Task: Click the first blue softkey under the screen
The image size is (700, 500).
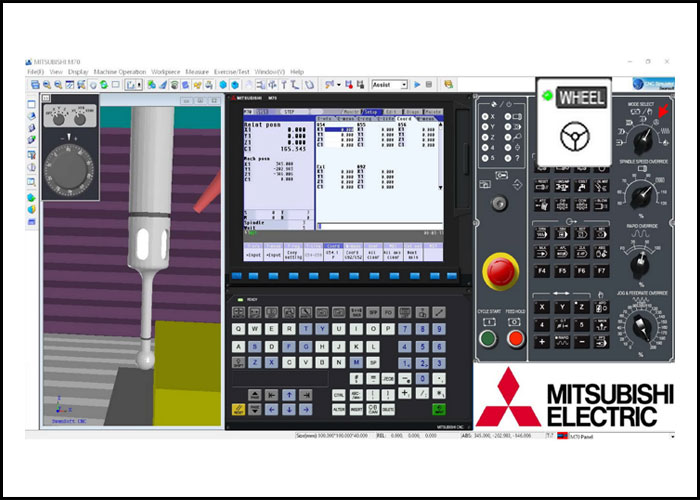Action: [237, 276]
